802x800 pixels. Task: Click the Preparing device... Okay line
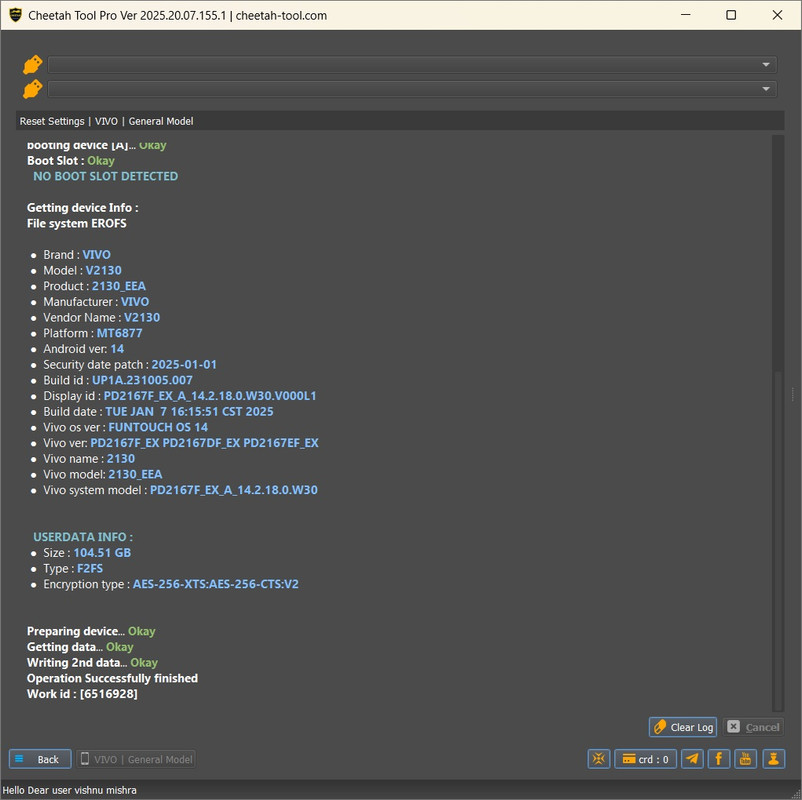pyautogui.click(x=91, y=631)
